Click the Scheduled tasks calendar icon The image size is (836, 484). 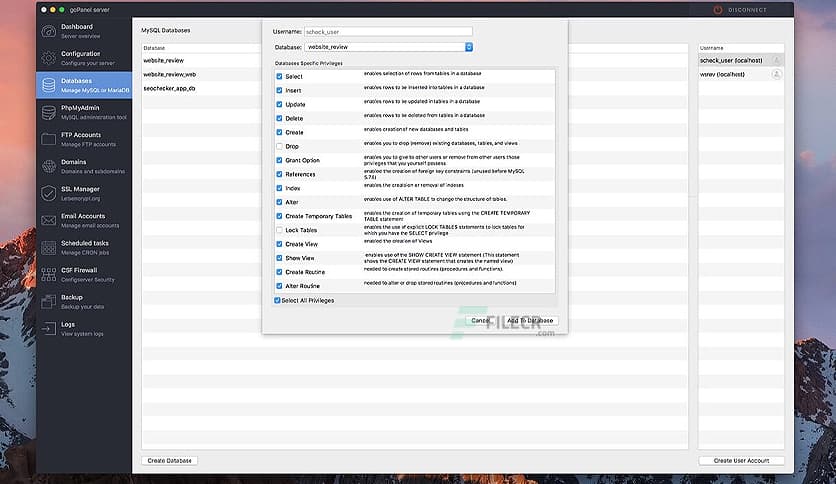click(49, 248)
